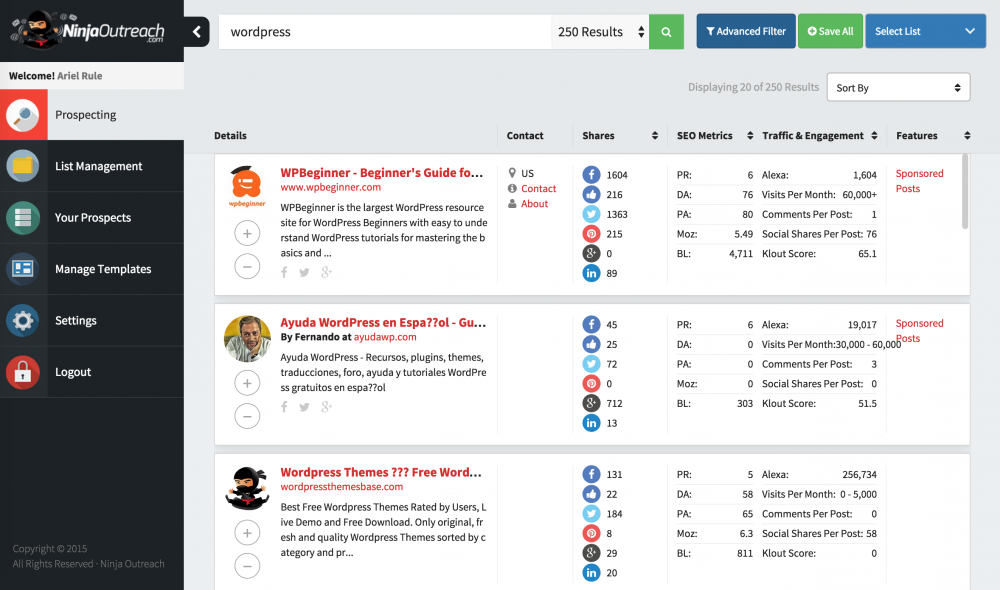1000x590 pixels.
Task: Click the Twitter icon under WPBeginner description
Action: pyautogui.click(x=304, y=271)
